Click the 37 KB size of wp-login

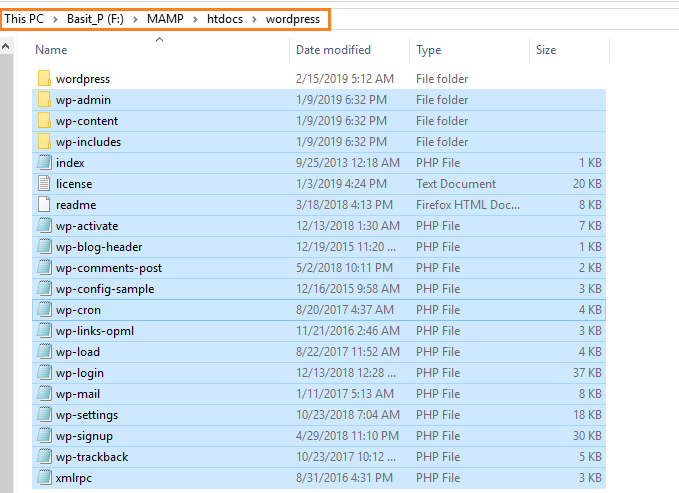coord(587,373)
